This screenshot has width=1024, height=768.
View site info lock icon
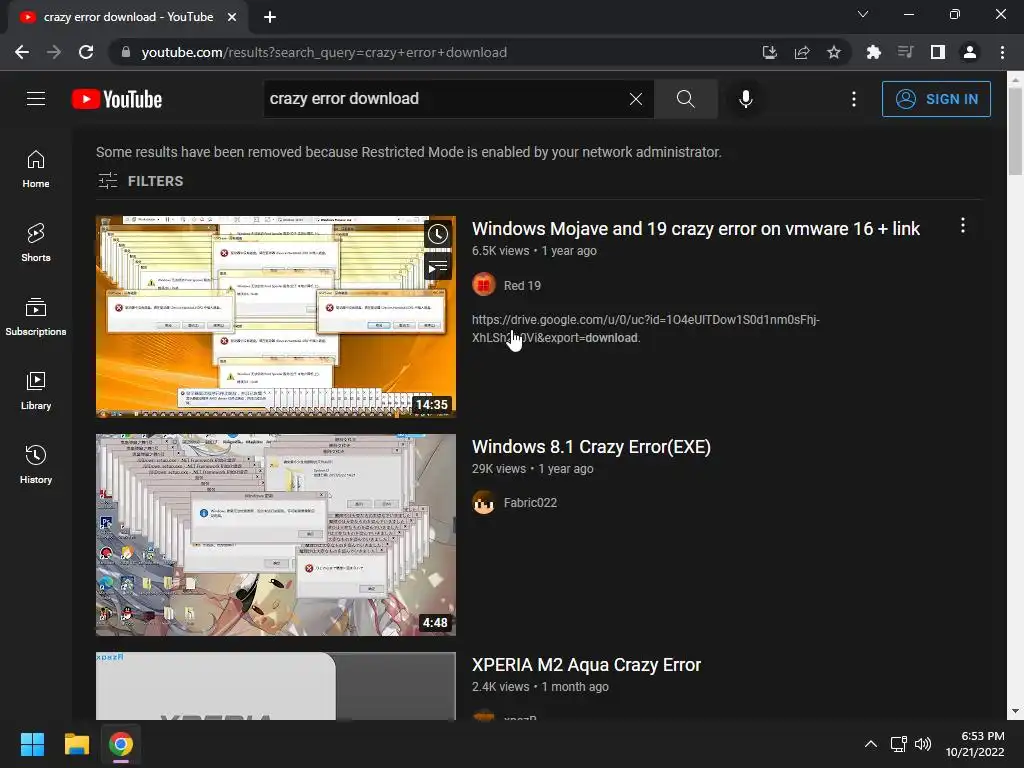(126, 52)
